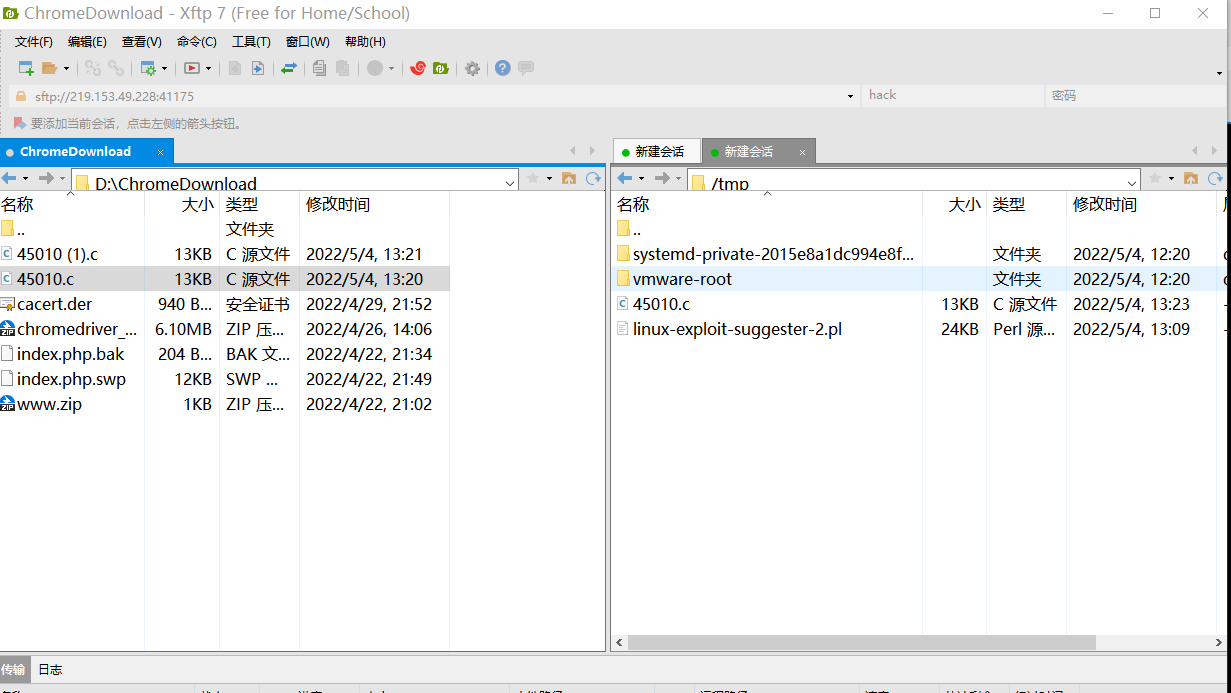1231x693 pixels.
Task: Open options with the gear icon
Action: click(472, 68)
